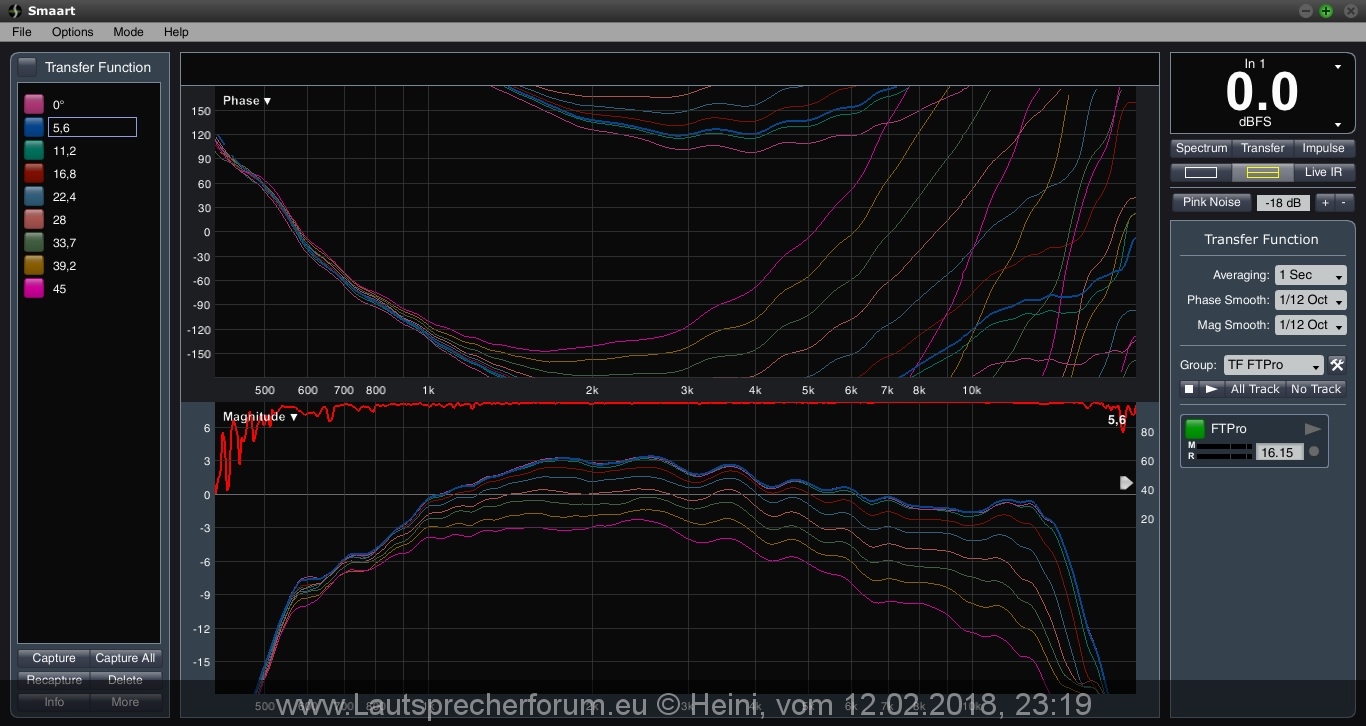Screen dimensions: 1366x726
Task: Click the 5,6 trace name field
Action: pos(92,128)
